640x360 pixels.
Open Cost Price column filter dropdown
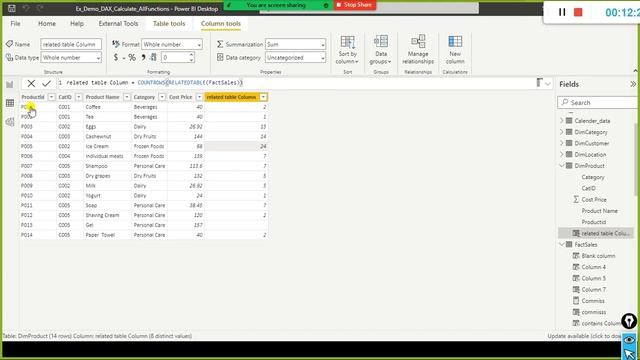coord(199,97)
